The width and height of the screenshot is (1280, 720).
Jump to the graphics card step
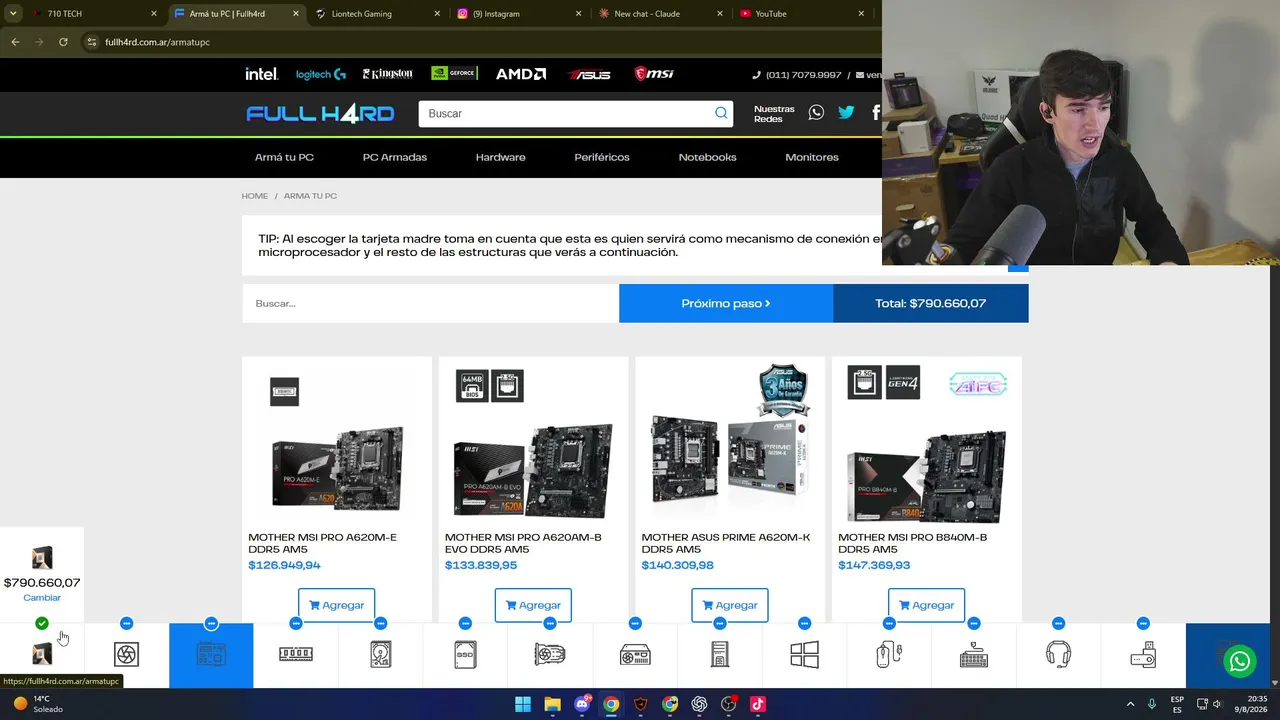click(x=550, y=654)
